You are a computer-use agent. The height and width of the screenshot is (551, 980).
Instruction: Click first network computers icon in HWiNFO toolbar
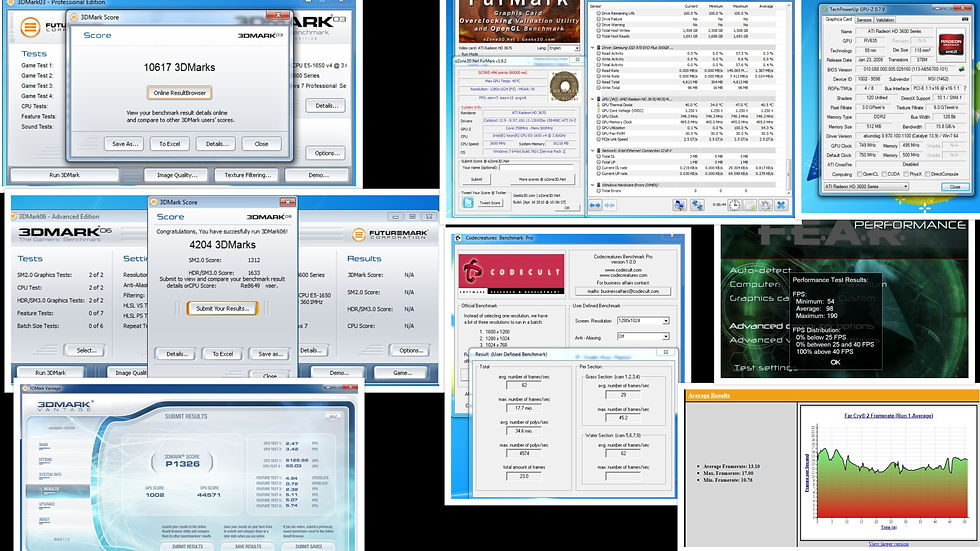pyautogui.click(x=679, y=206)
